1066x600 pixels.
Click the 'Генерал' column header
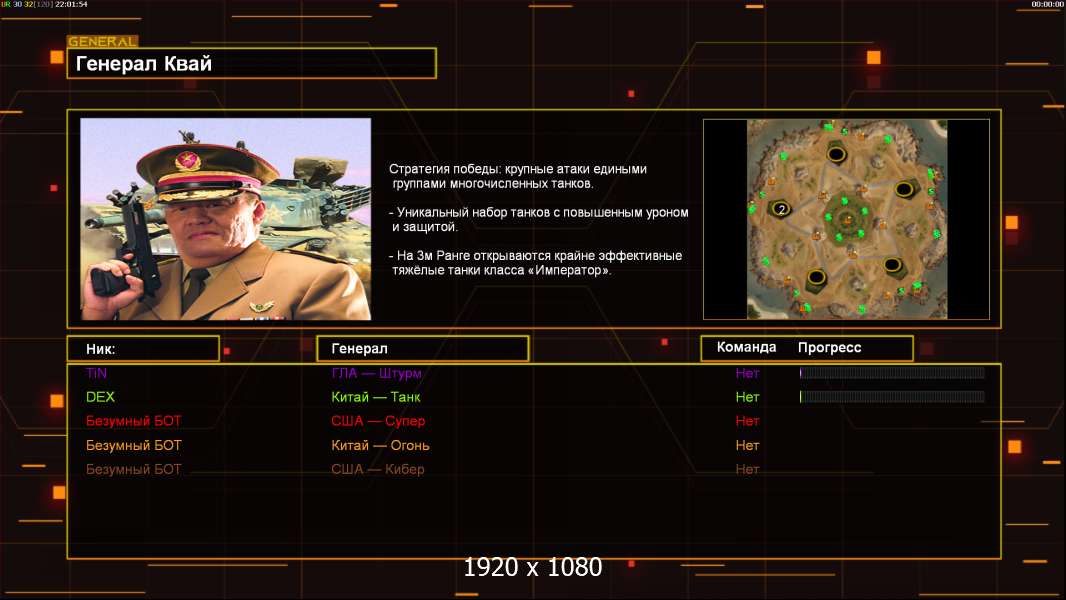click(x=422, y=349)
